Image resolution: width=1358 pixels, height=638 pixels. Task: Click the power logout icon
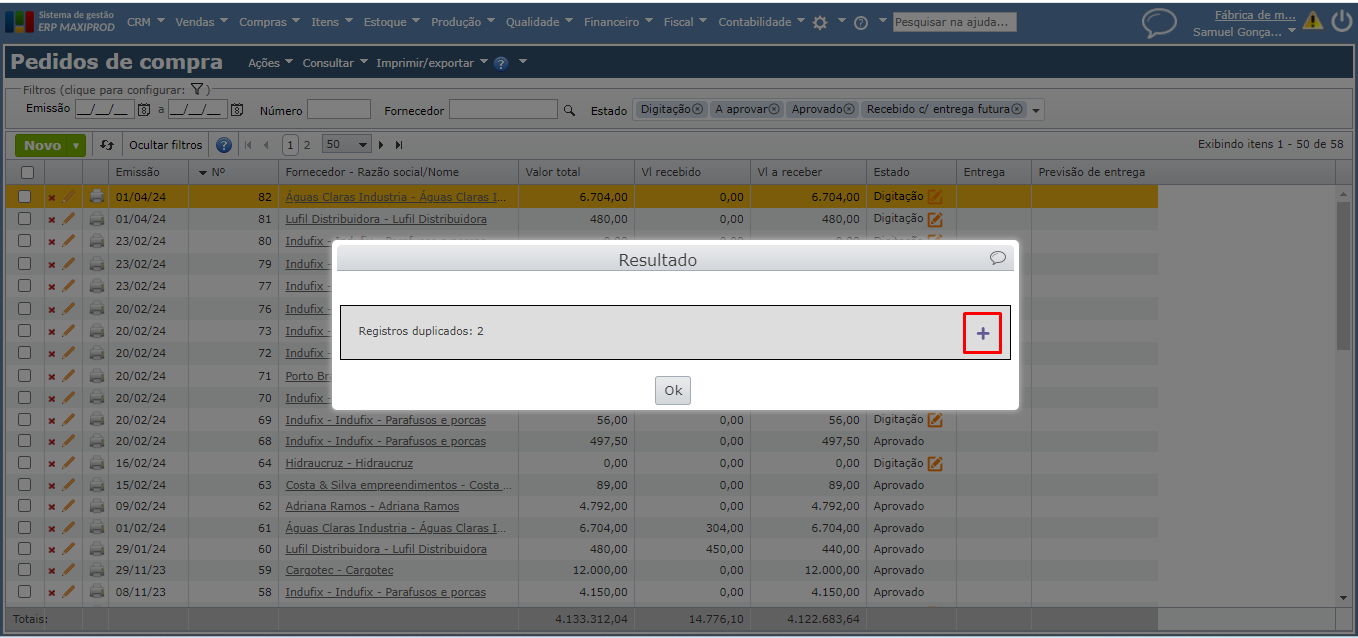[1341, 21]
